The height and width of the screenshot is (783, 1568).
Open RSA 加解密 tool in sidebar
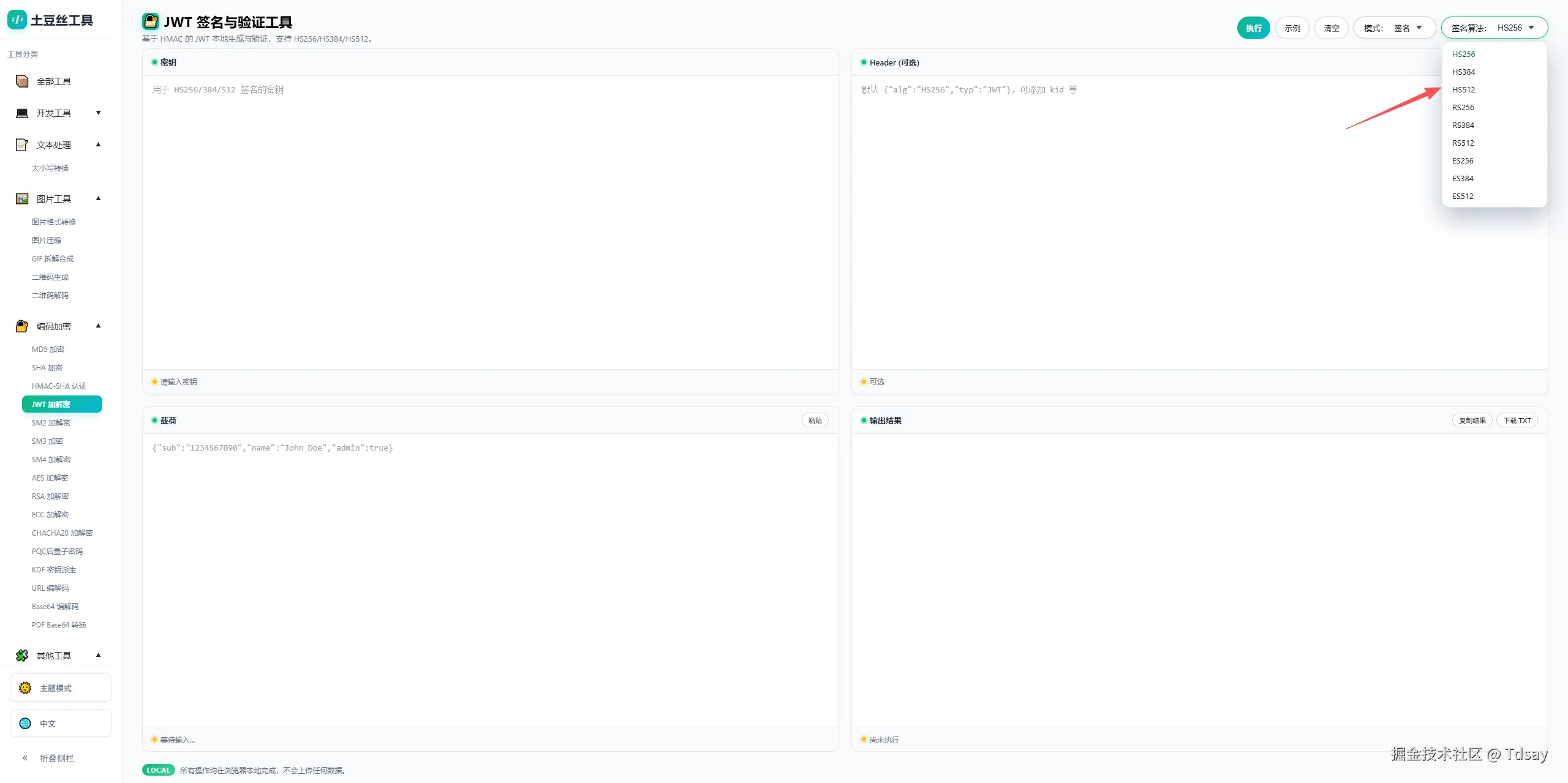point(50,496)
